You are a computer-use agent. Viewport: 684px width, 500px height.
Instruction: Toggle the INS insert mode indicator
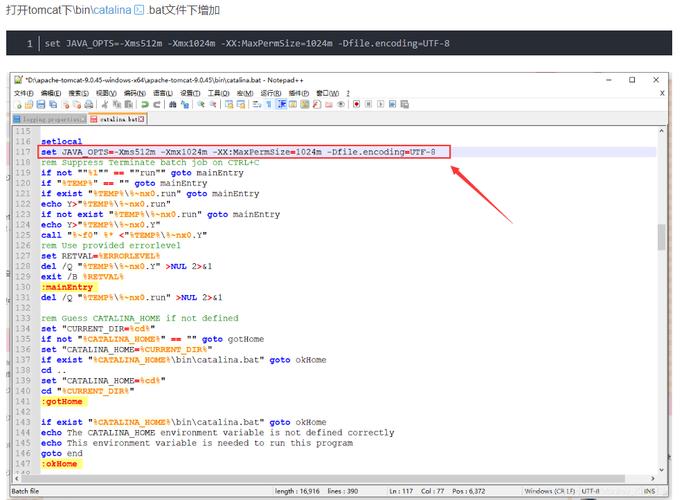tap(650, 491)
